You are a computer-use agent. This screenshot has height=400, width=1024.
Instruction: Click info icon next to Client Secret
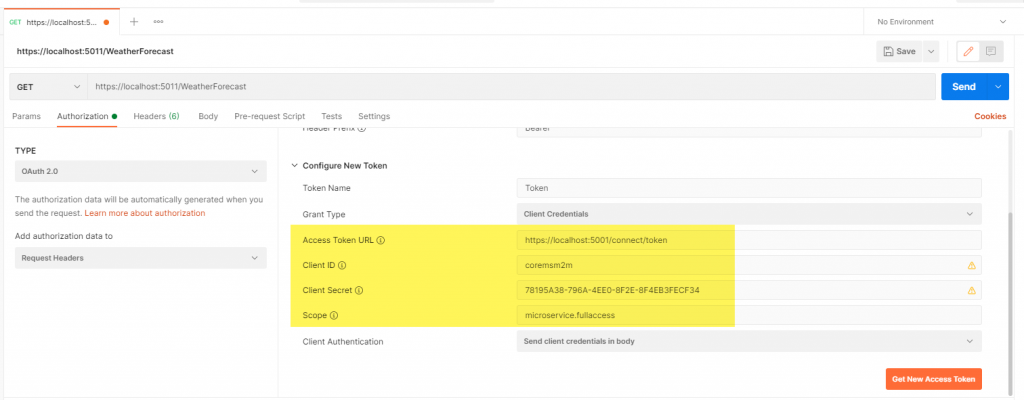(x=359, y=290)
